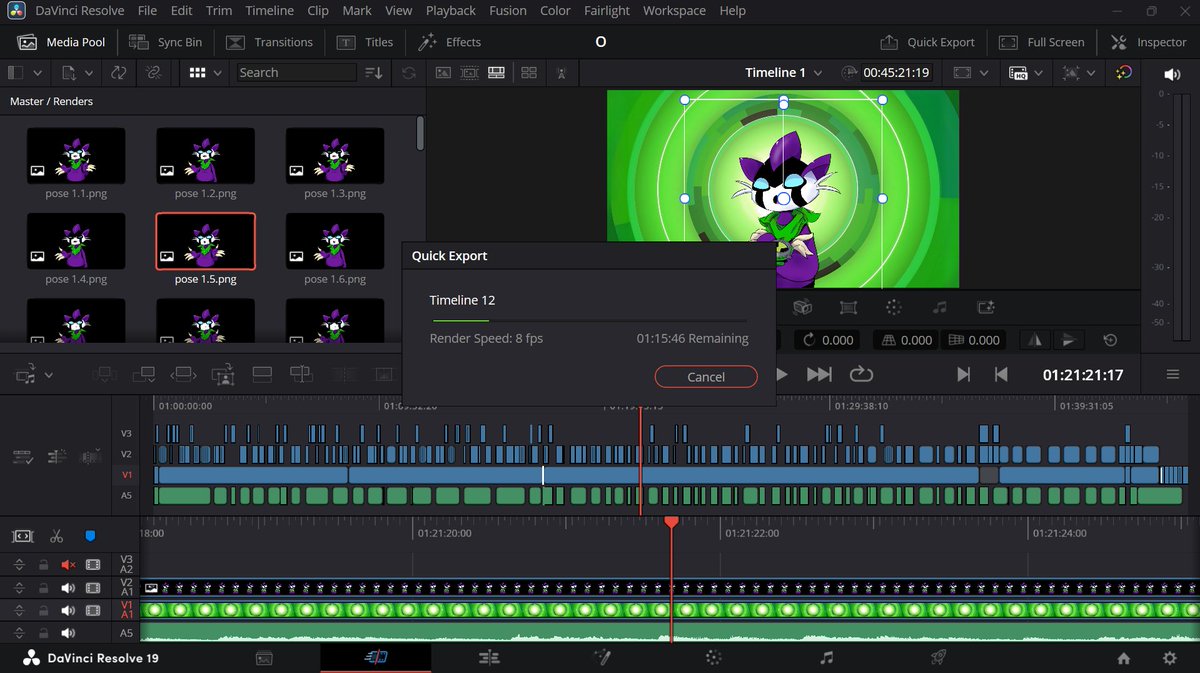This screenshot has height=673, width=1200.
Task: Go to the Fusion page icon
Action: (x=602, y=658)
